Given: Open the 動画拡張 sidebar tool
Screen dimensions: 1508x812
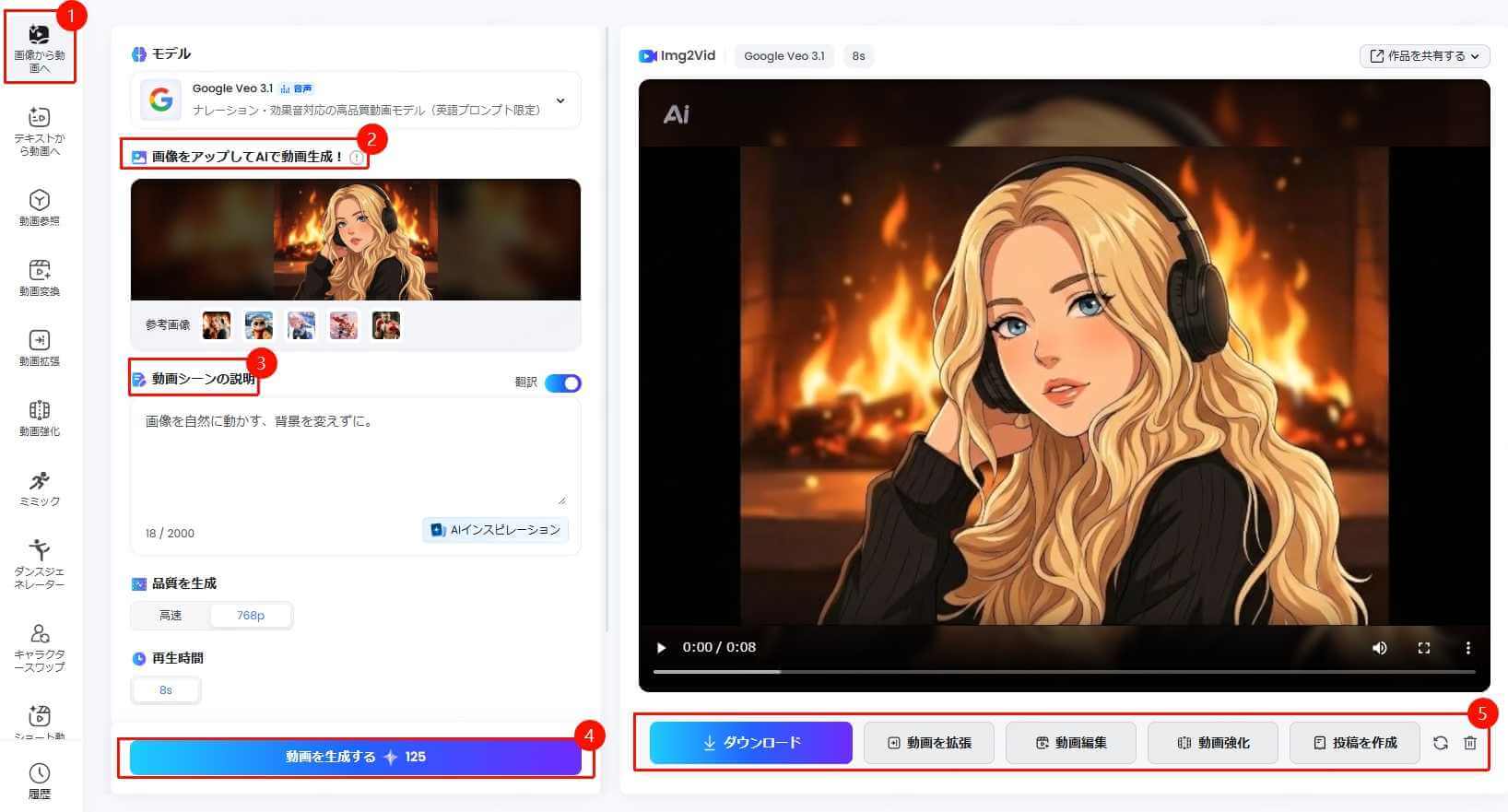Looking at the screenshot, I should pos(39,347).
